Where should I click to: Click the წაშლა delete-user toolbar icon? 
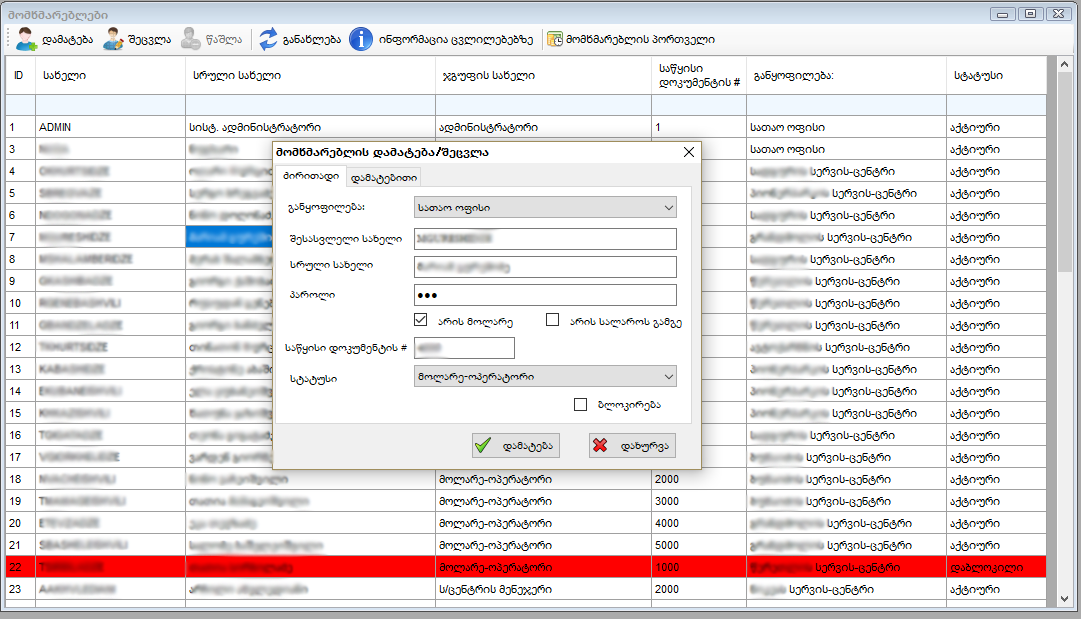[x=190, y=40]
